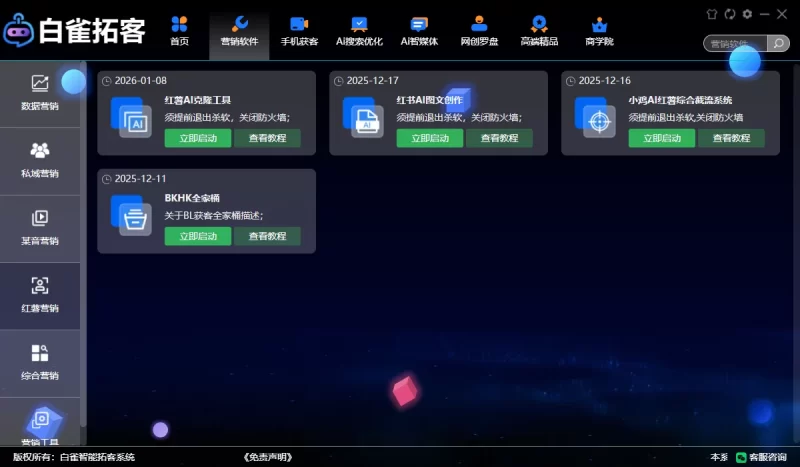Screen dimensions: 800x467
Task: Open the 营销工具 sidebar category
Action: click(x=40, y=423)
